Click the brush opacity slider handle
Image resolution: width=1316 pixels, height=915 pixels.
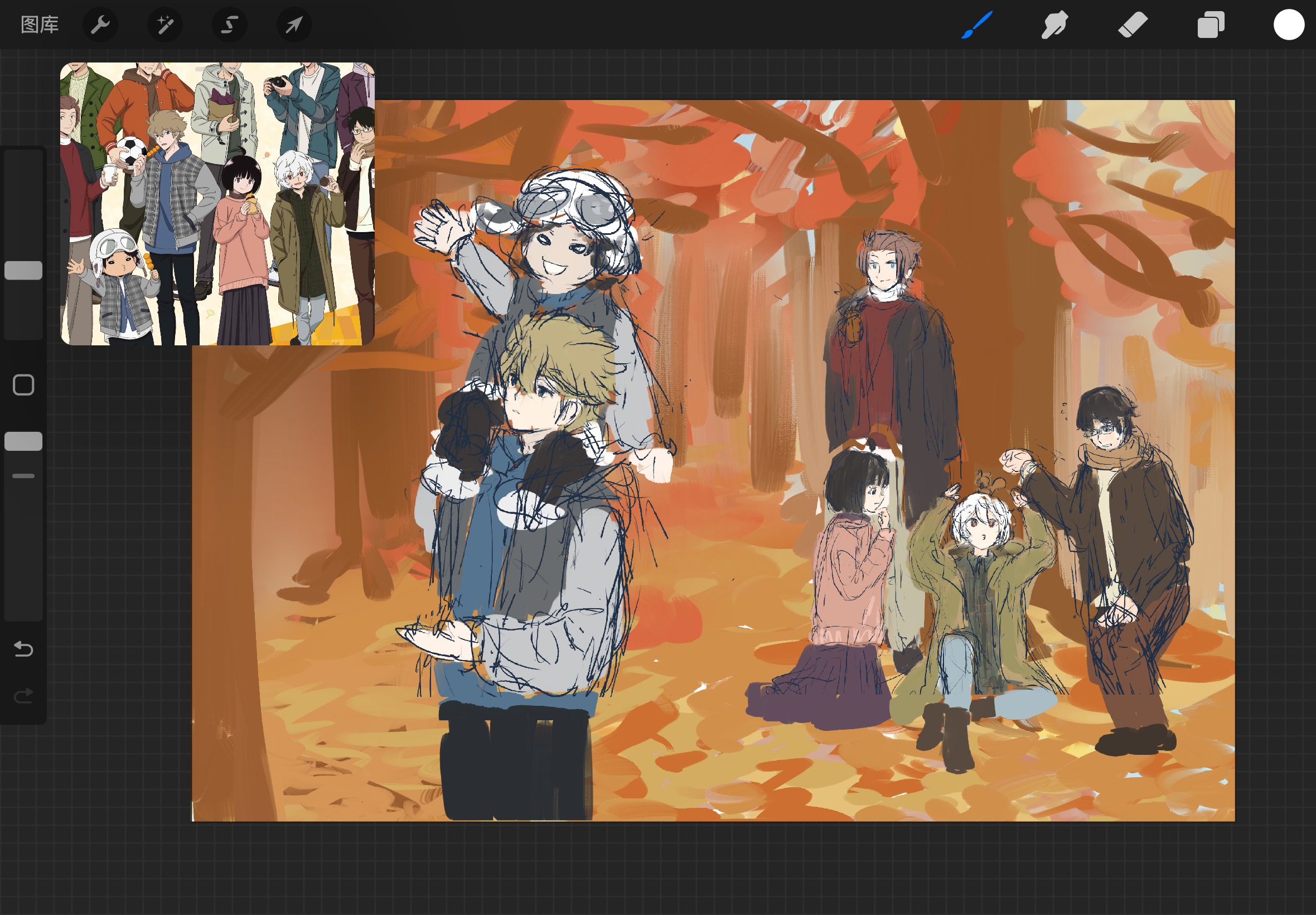coord(23,441)
